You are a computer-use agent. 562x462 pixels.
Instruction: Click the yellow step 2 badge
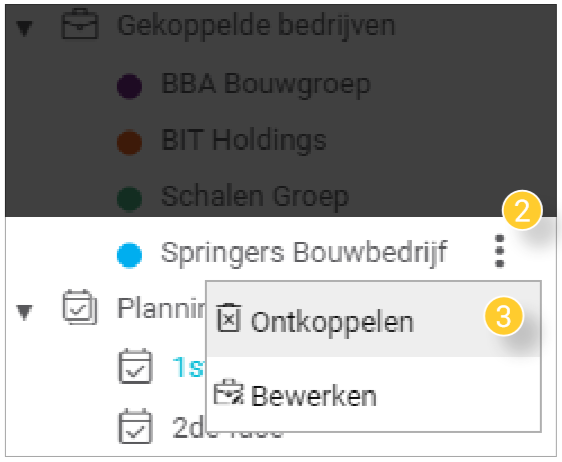click(522, 210)
